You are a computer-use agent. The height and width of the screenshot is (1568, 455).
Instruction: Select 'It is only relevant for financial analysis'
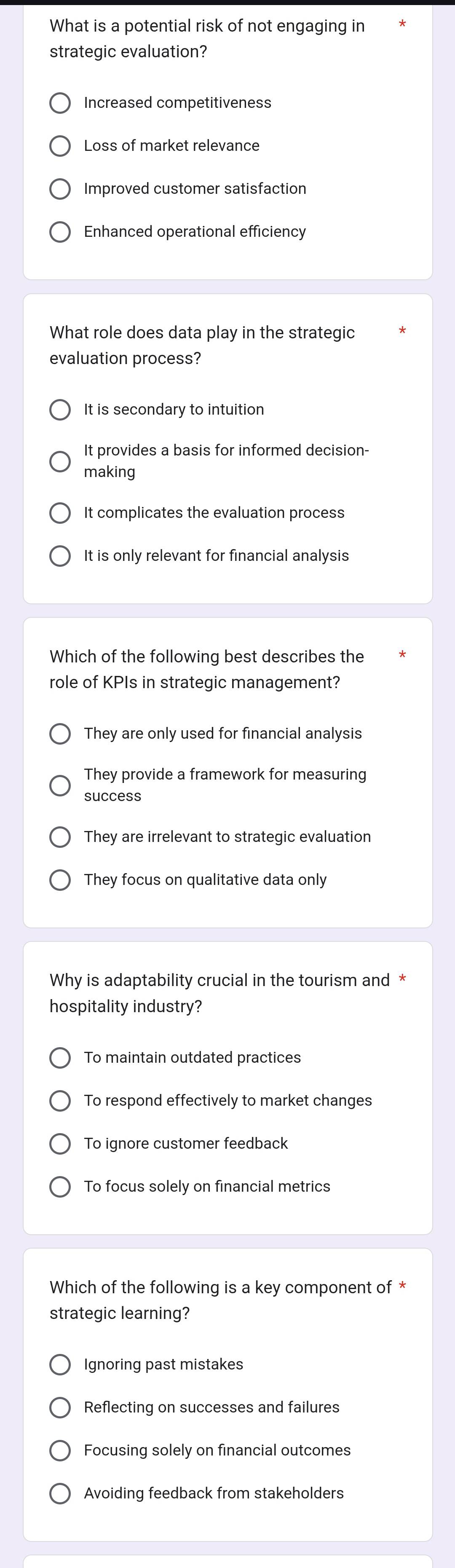click(59, 556)
